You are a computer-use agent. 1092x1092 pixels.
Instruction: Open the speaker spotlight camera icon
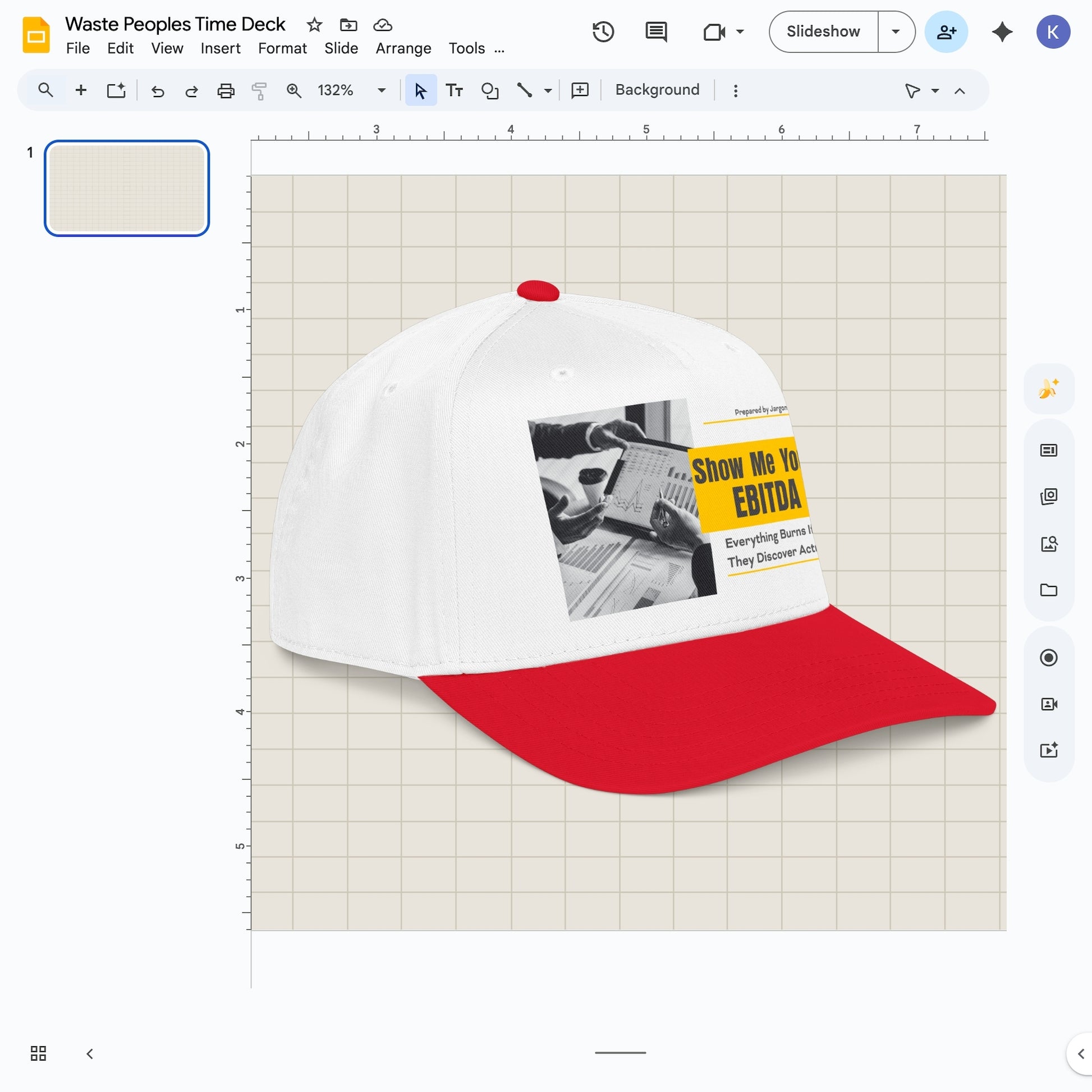pos(1048,704)
